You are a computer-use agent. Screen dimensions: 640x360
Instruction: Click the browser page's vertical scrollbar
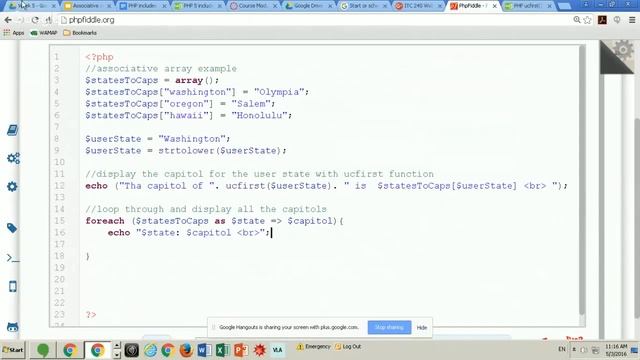coord(637,218)
